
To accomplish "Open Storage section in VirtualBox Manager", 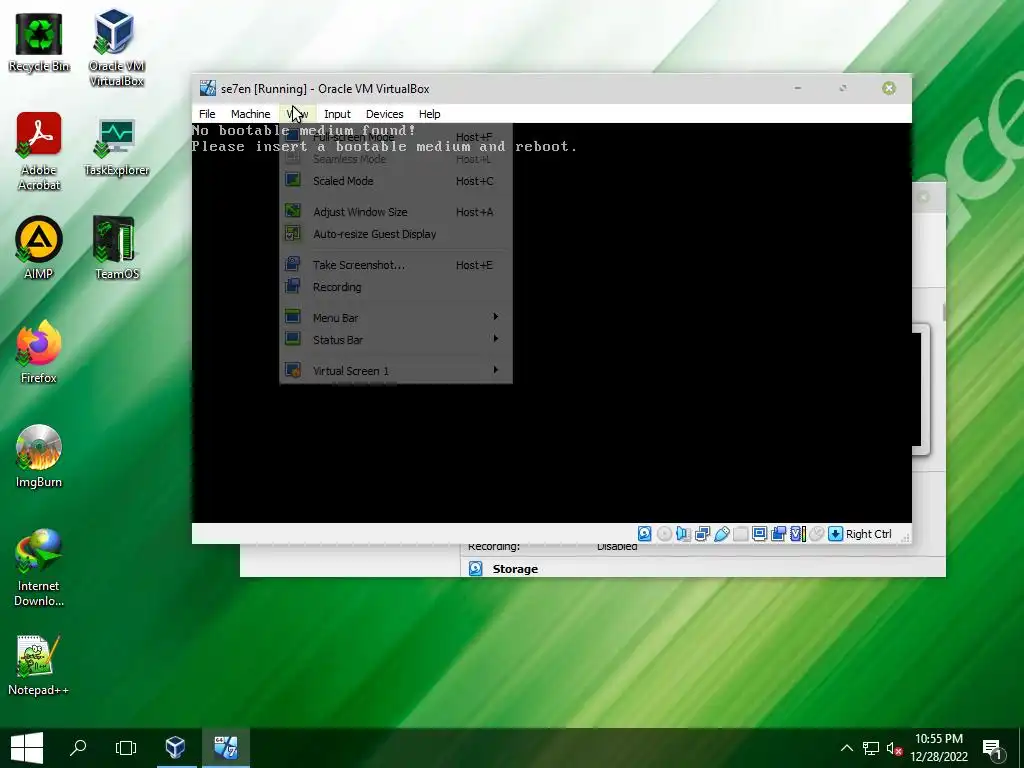I will [x=515, y=569].
